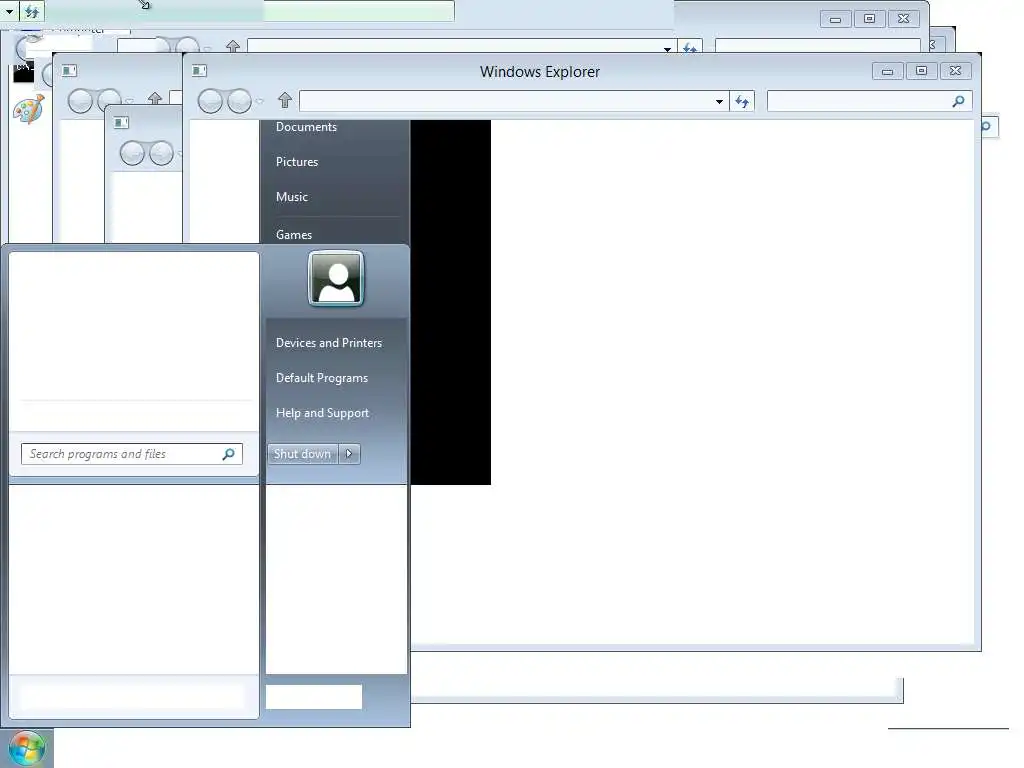Click magnifier in Search programs and files box

[229, 454]
